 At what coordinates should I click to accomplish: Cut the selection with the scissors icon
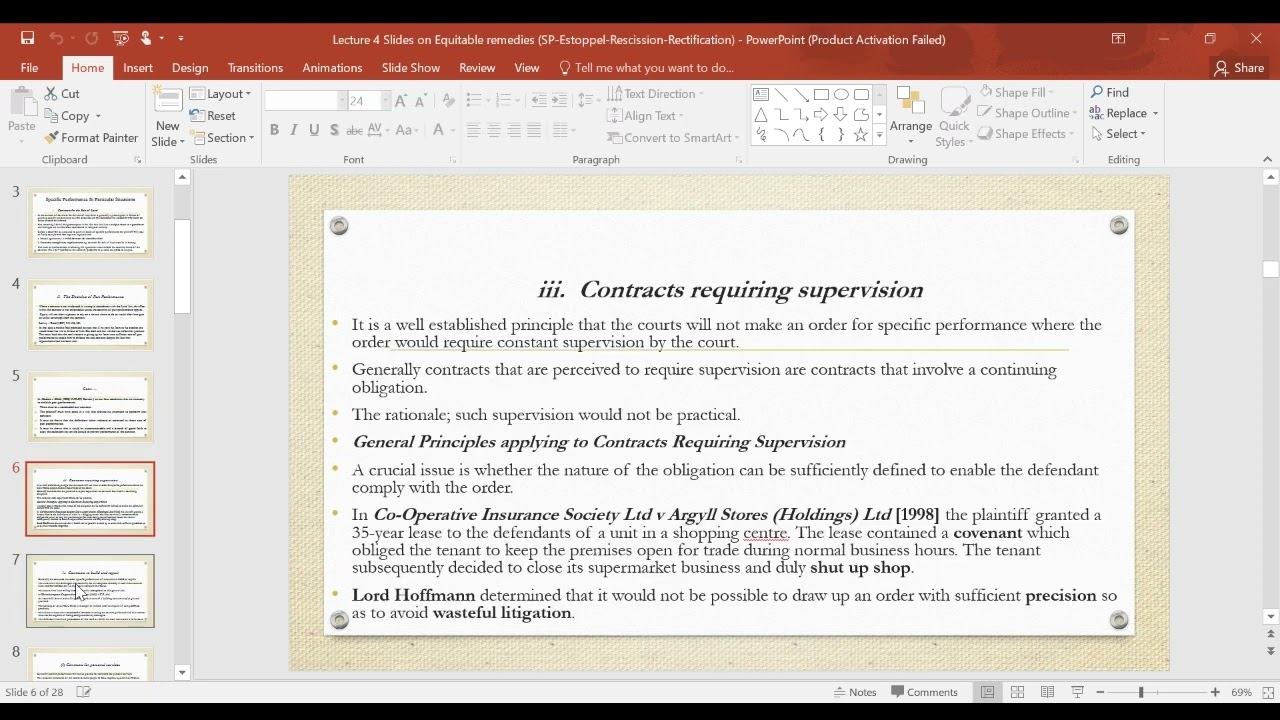click(x=62, y=93)
